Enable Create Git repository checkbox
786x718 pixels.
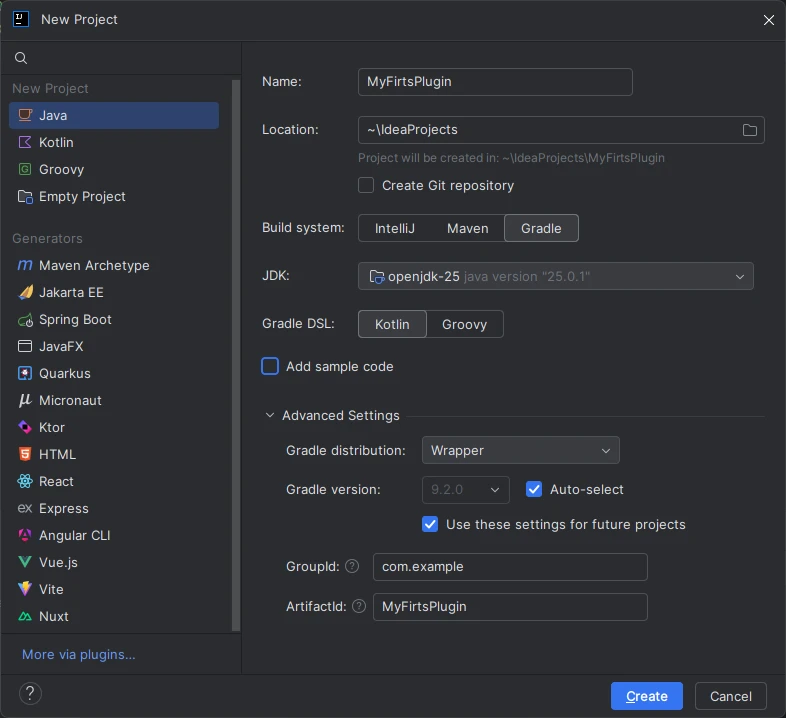(x=366, y=185)
